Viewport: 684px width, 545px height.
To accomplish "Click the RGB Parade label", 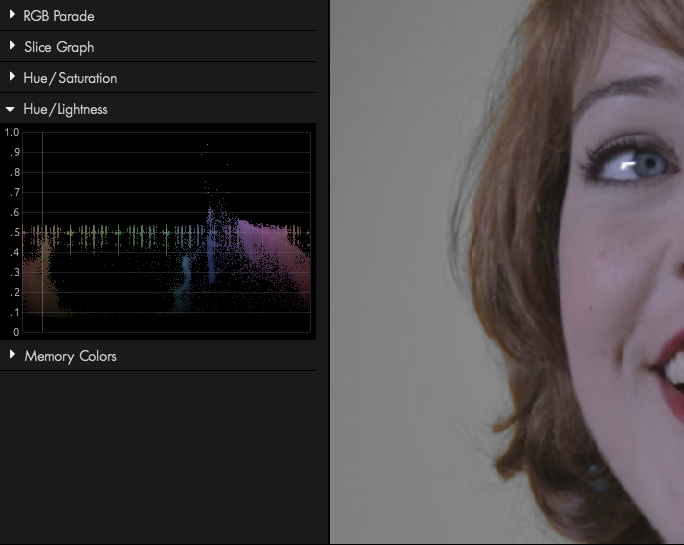I will pos(58,16).
